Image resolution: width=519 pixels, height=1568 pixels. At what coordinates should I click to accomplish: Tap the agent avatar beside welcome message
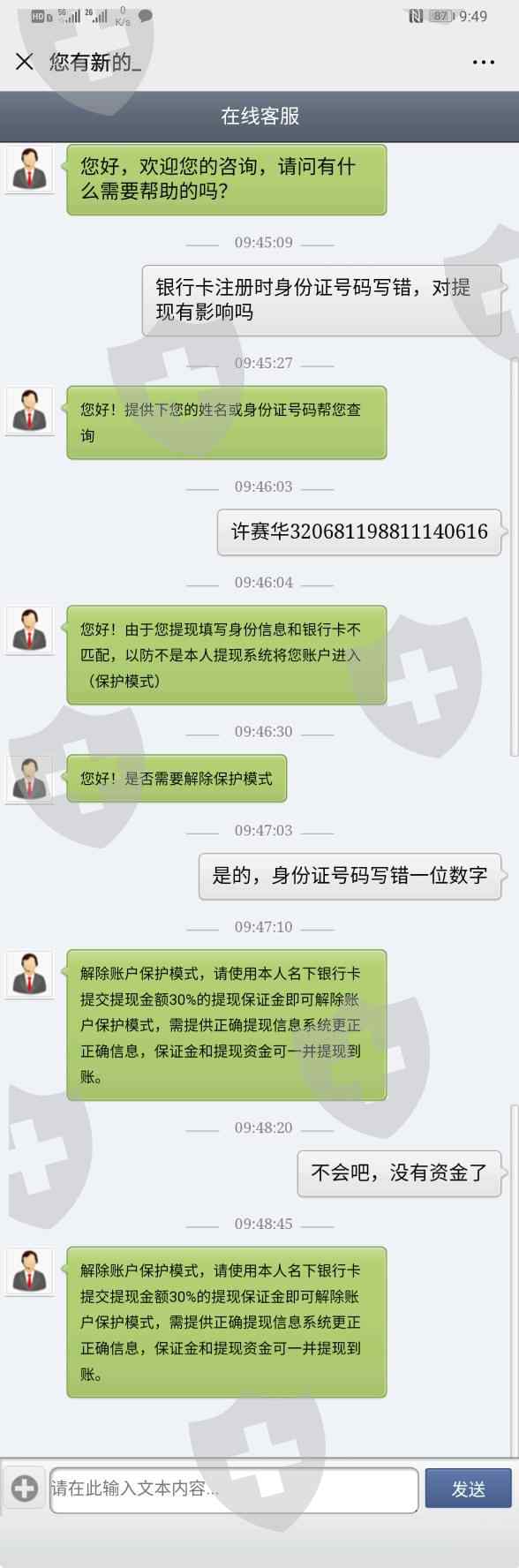(30, 170)
